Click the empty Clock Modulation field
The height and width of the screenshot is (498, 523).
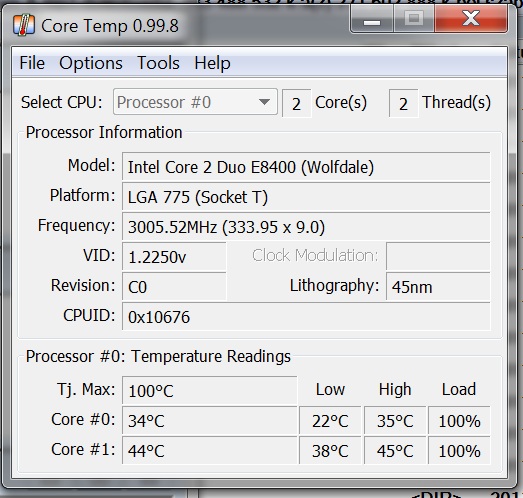point(438,256)
